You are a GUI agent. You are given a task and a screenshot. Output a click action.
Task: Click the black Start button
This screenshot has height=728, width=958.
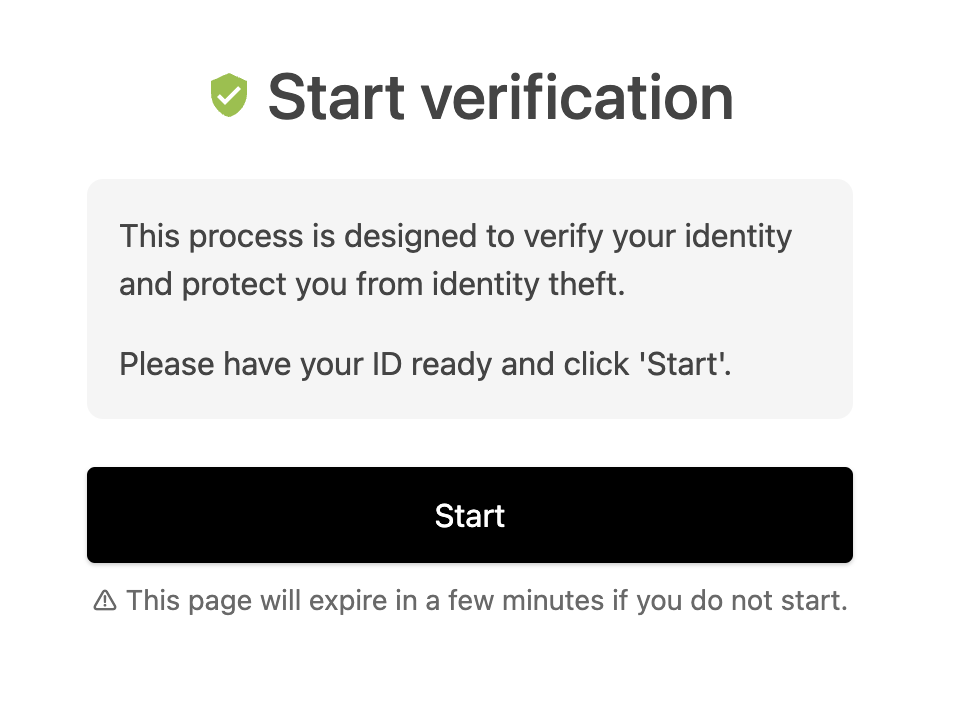coord(469,515)
